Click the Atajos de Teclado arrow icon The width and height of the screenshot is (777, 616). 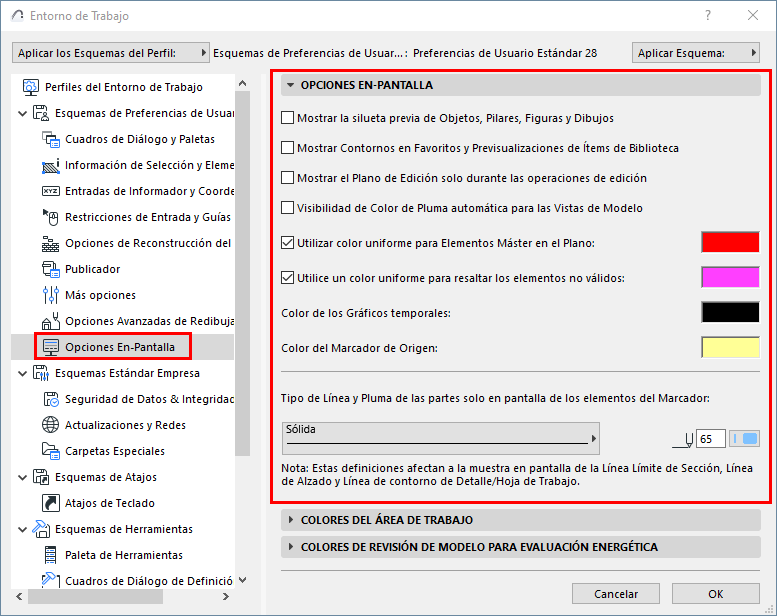51,503
